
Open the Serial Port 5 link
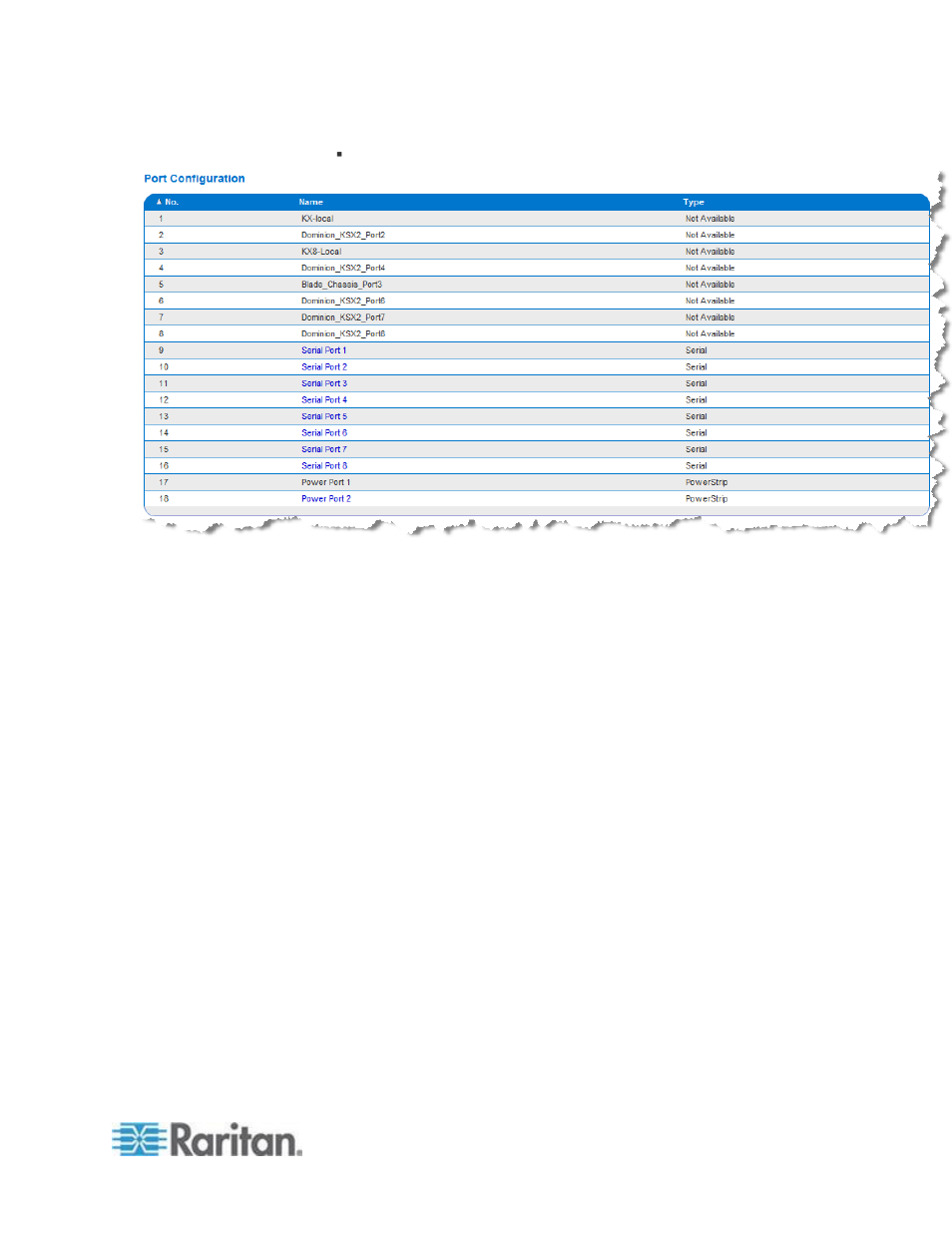click(x=324, y=416)
